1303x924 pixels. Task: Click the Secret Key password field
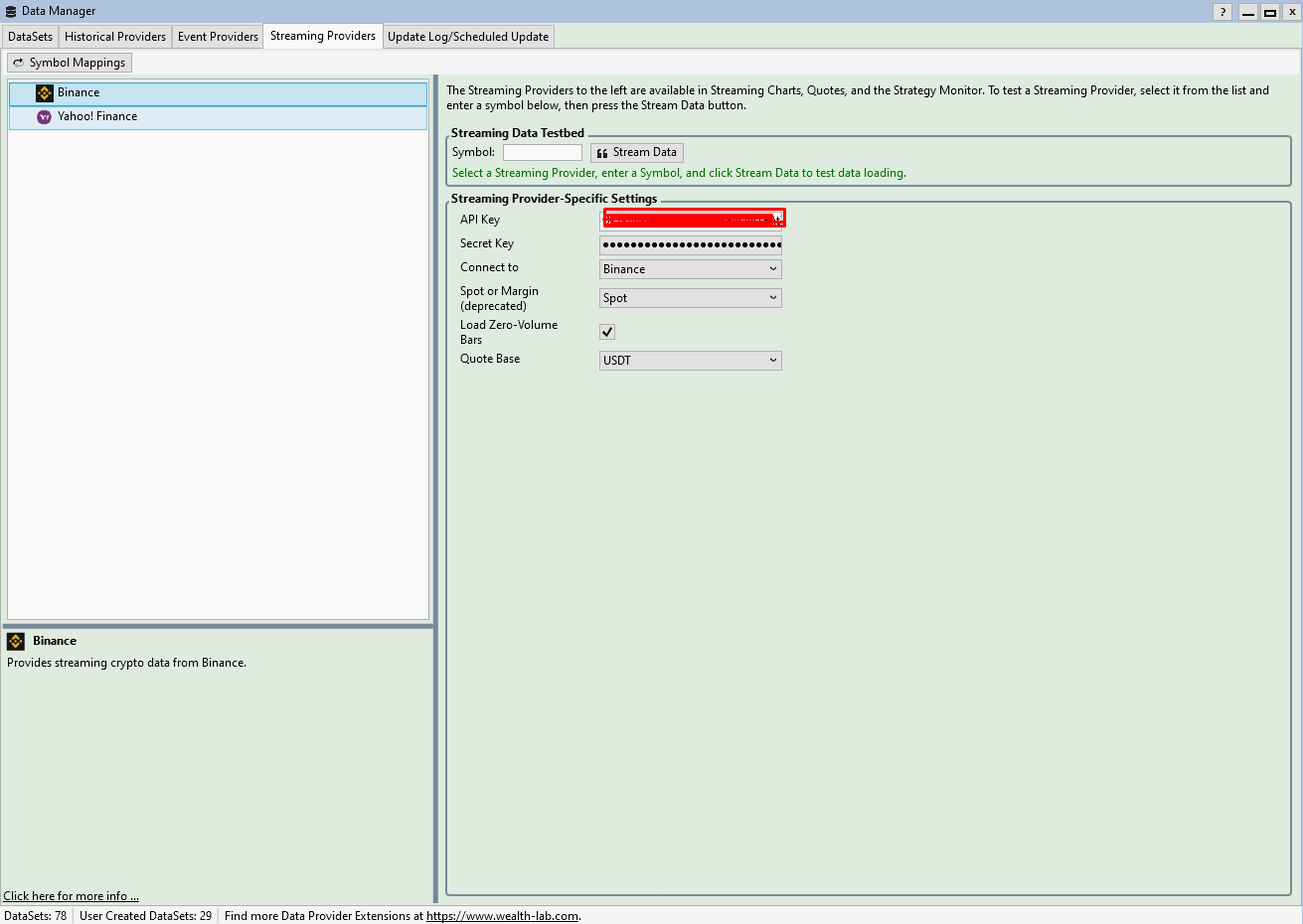(691, 244)
